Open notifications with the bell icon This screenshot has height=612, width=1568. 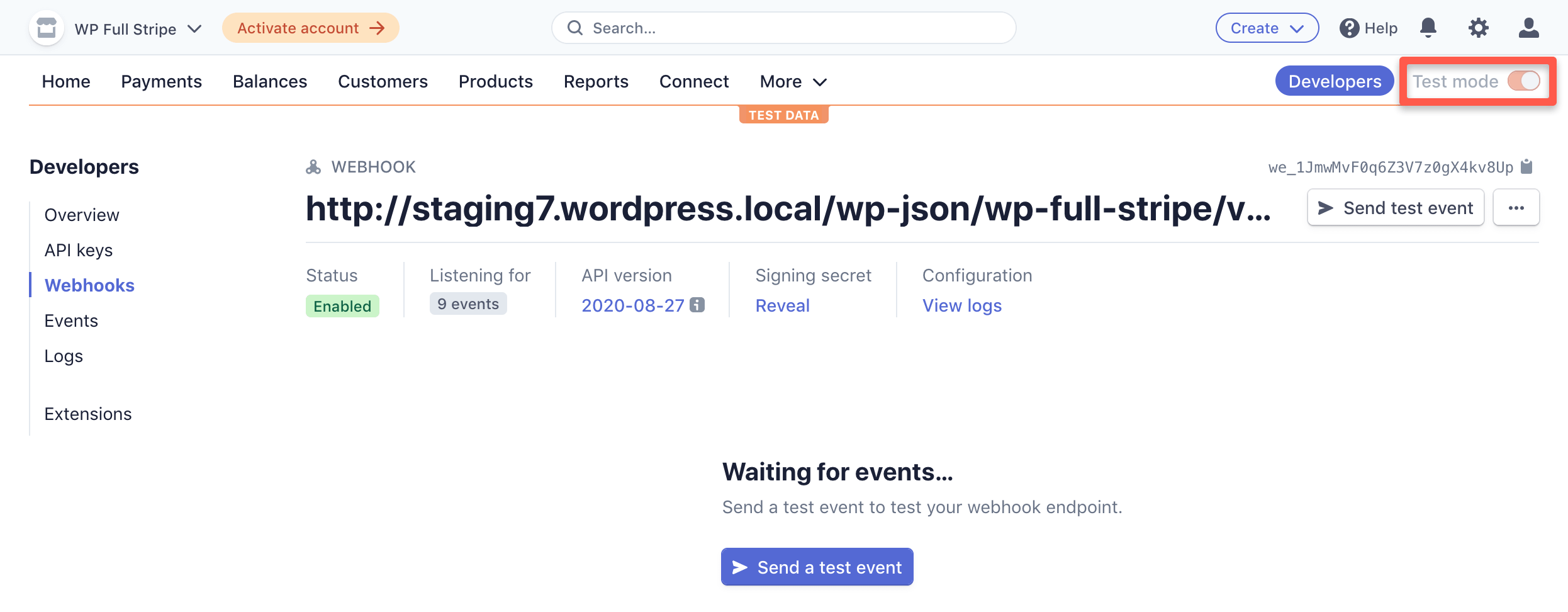pos(1428,27)
